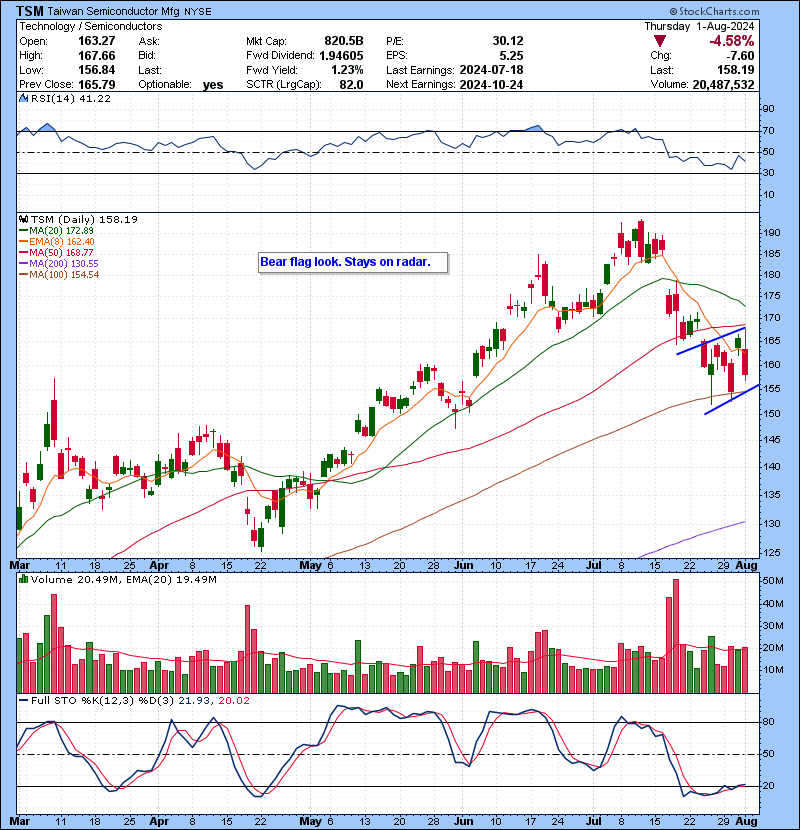Image resolution: width=800 pixels, height=830 pixels.
Task: Click the Taiwan Semiconductor Mfg company name
Action: 114,12
